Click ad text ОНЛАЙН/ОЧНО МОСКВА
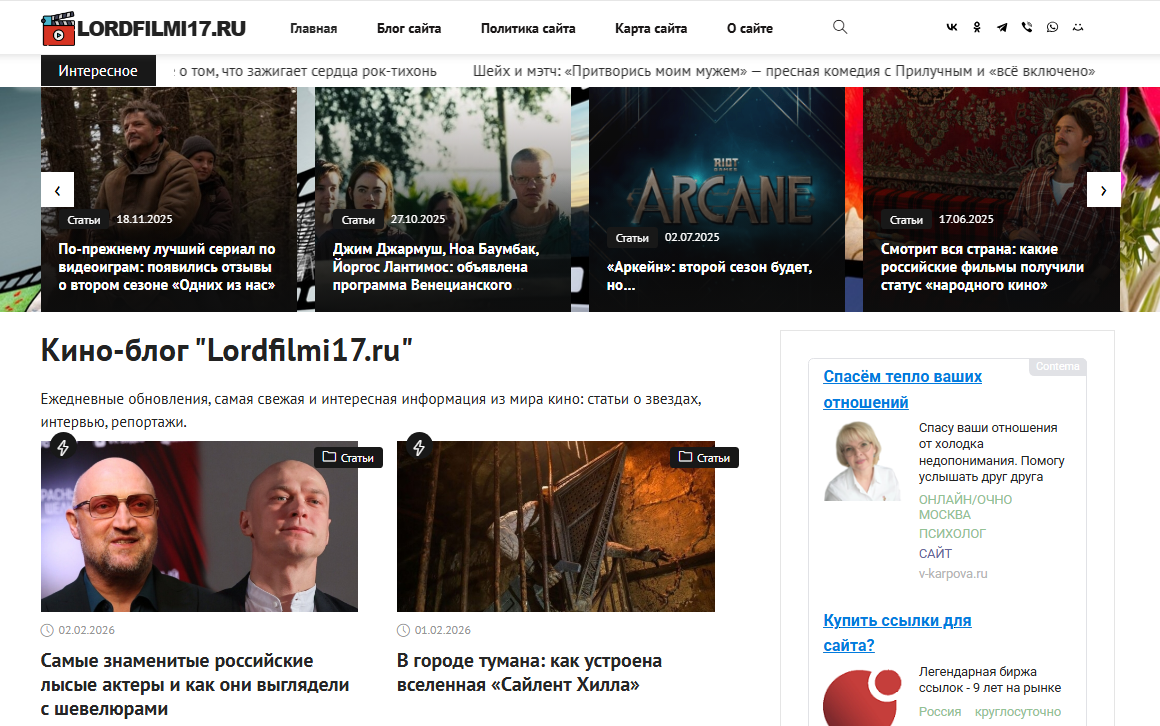The width and height of the screenshot is (1160, 726). 965,507
